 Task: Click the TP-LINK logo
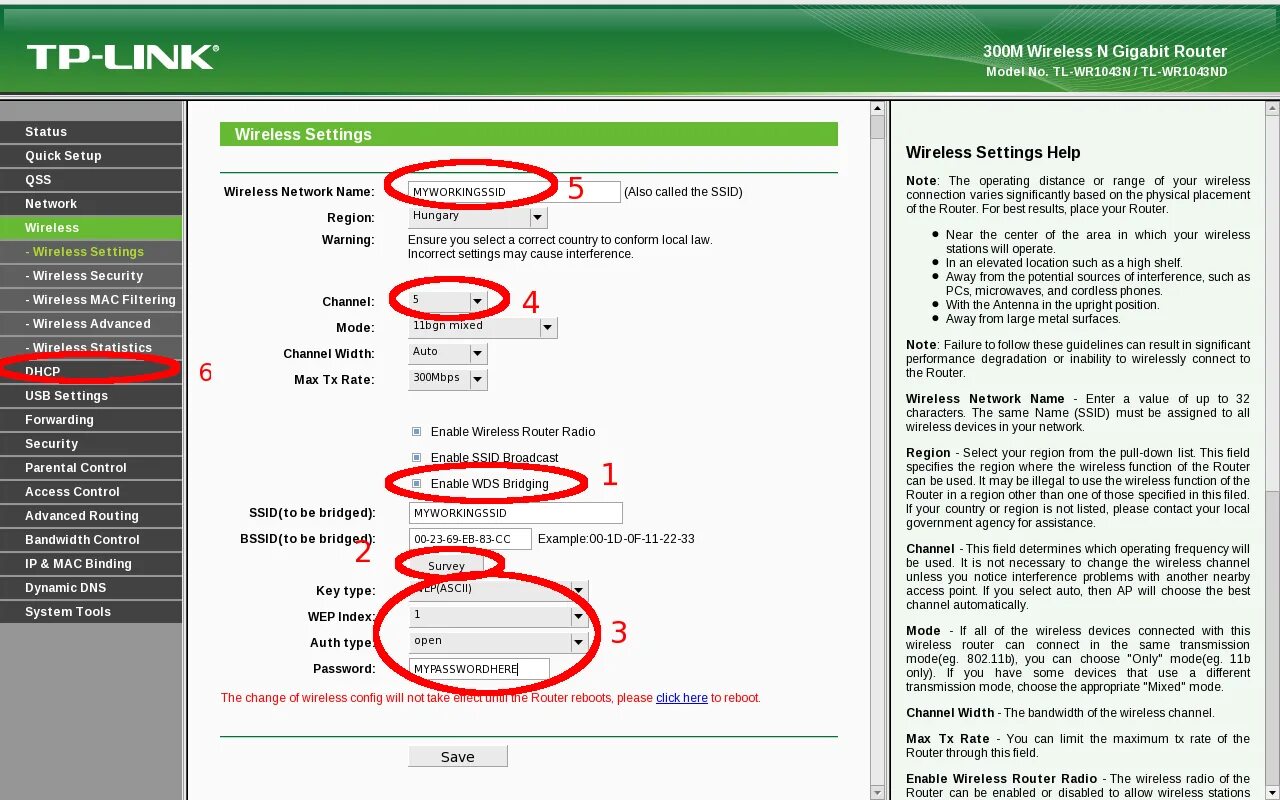tap(123, 57)
